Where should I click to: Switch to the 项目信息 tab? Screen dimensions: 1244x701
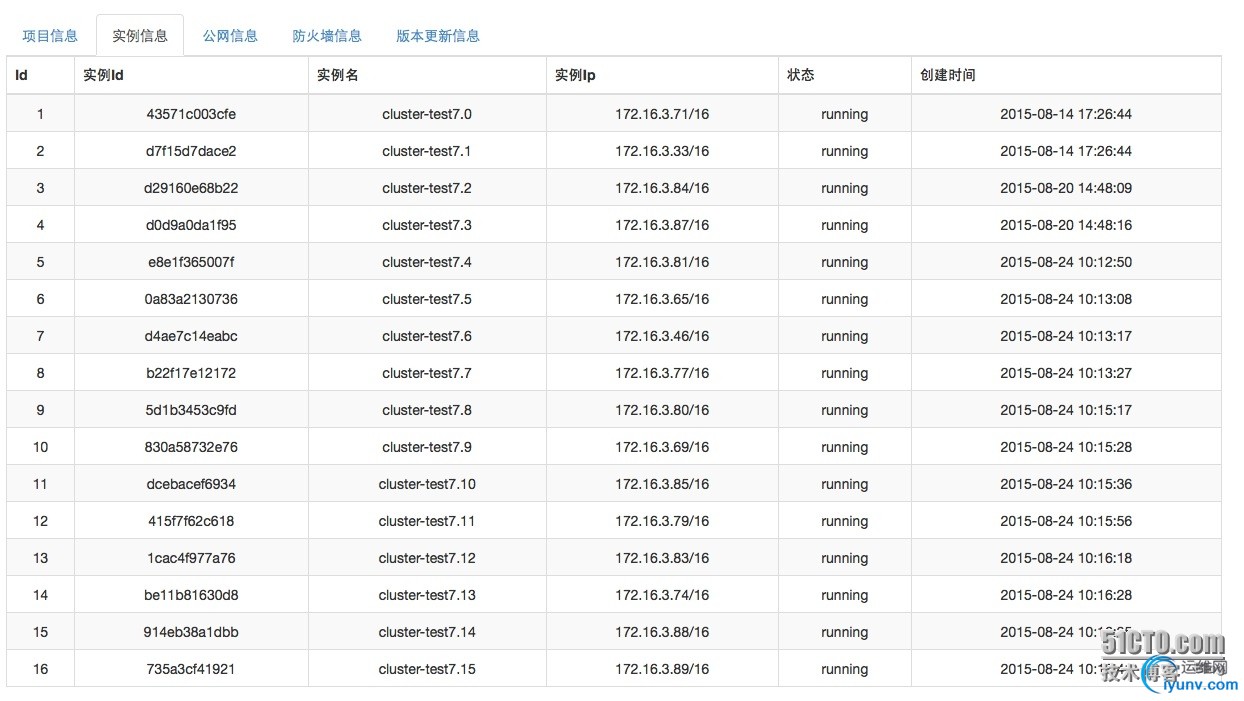pyautogui.click(x=50, y=36)
